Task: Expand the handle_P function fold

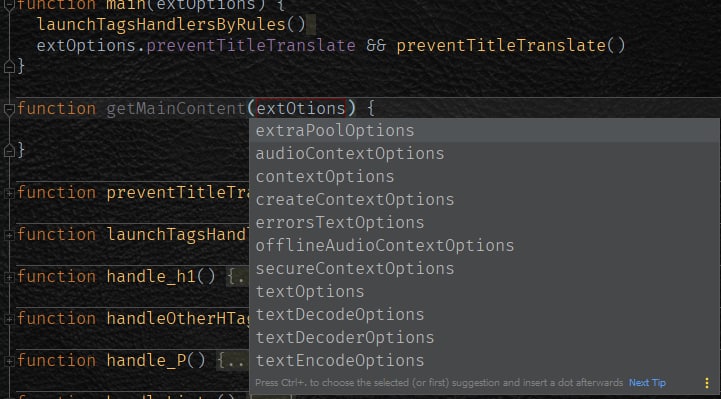Action: [9, 361]
